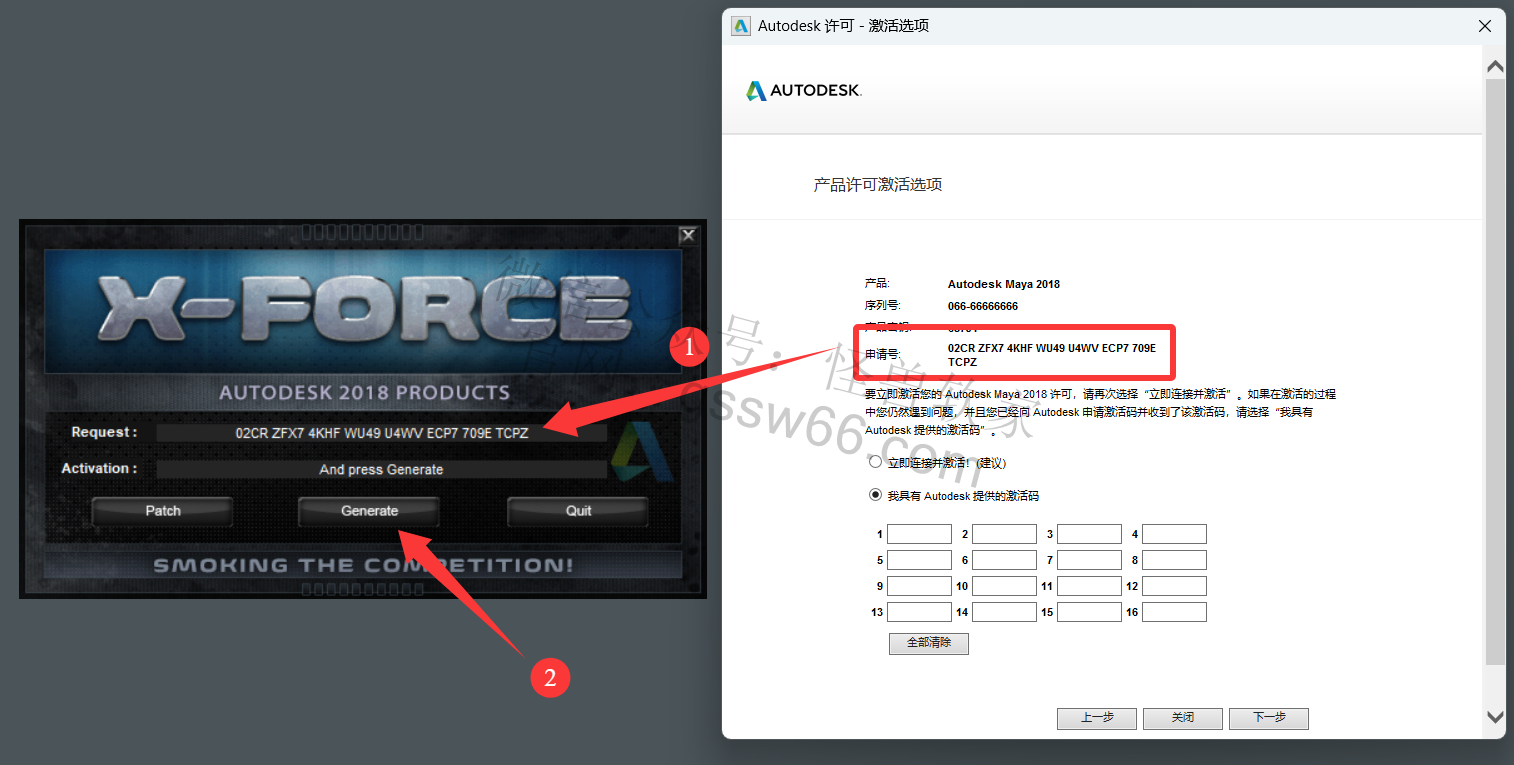Click activation code box 12
This screenshot has height=765, width=1514.
(x=1174, y=586)
